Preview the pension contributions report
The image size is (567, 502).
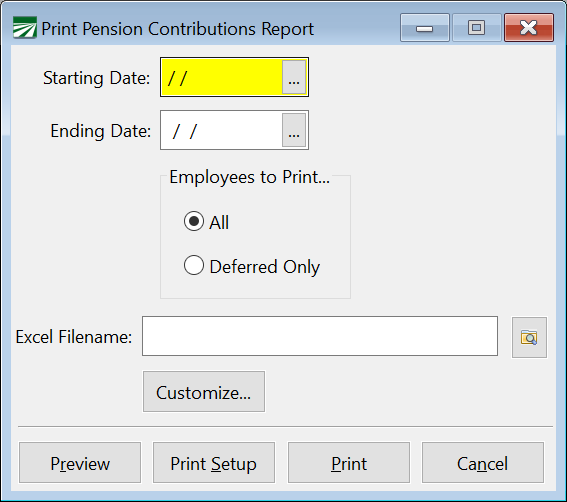pos(80,463)
